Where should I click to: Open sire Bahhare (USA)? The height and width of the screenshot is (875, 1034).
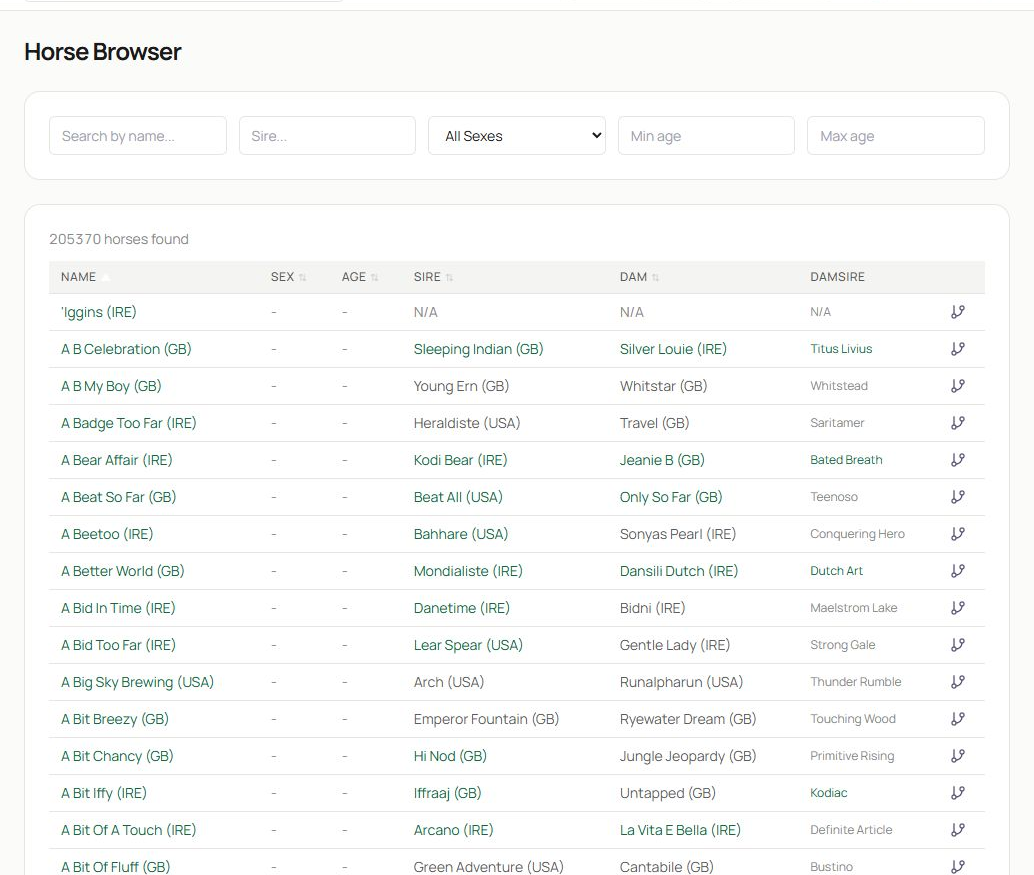pyautogui.click(x=460, y=533)
